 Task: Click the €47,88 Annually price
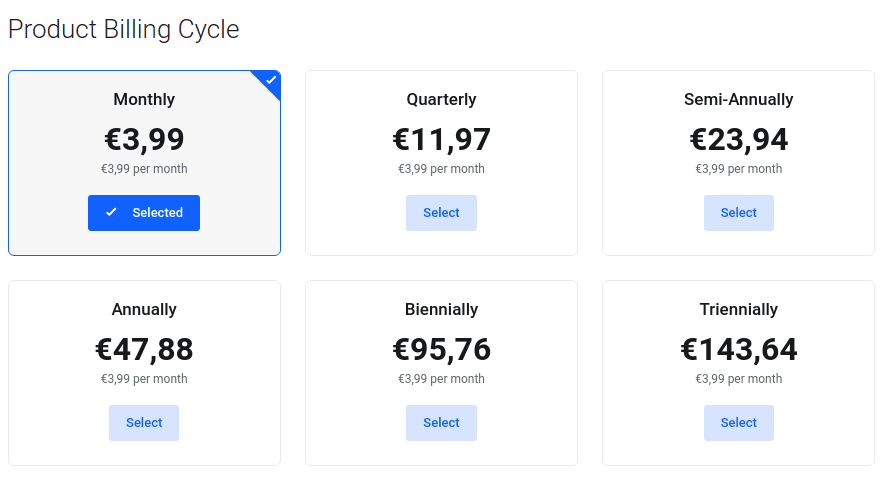144,349
